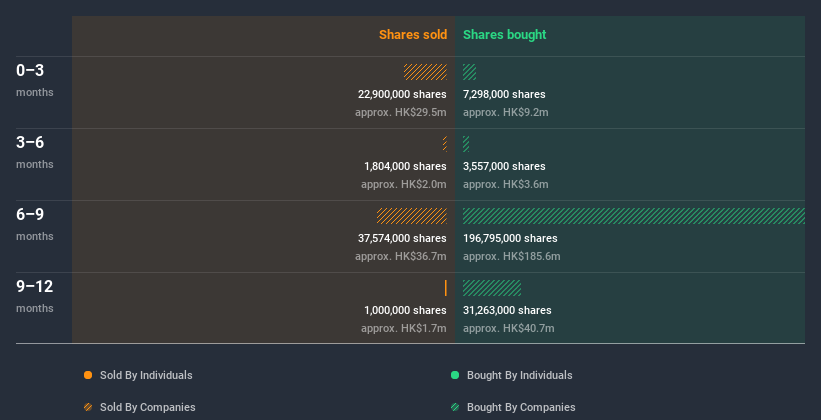This screenshot has width=821, height=420.
Task: Click the Shares sold column header
Action: (x=413, y=35)
